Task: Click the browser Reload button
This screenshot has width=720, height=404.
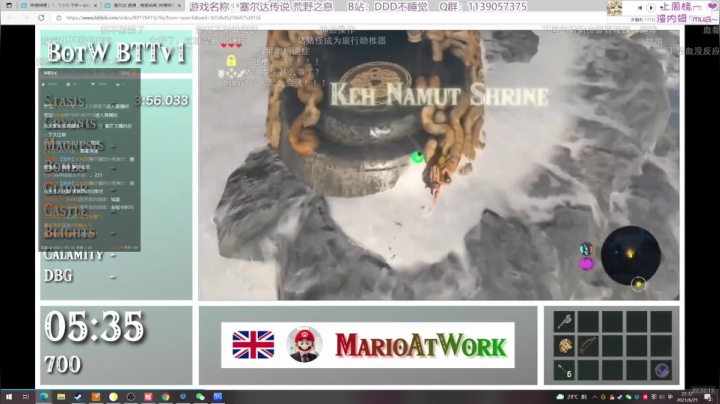Action: click(41, 17)
